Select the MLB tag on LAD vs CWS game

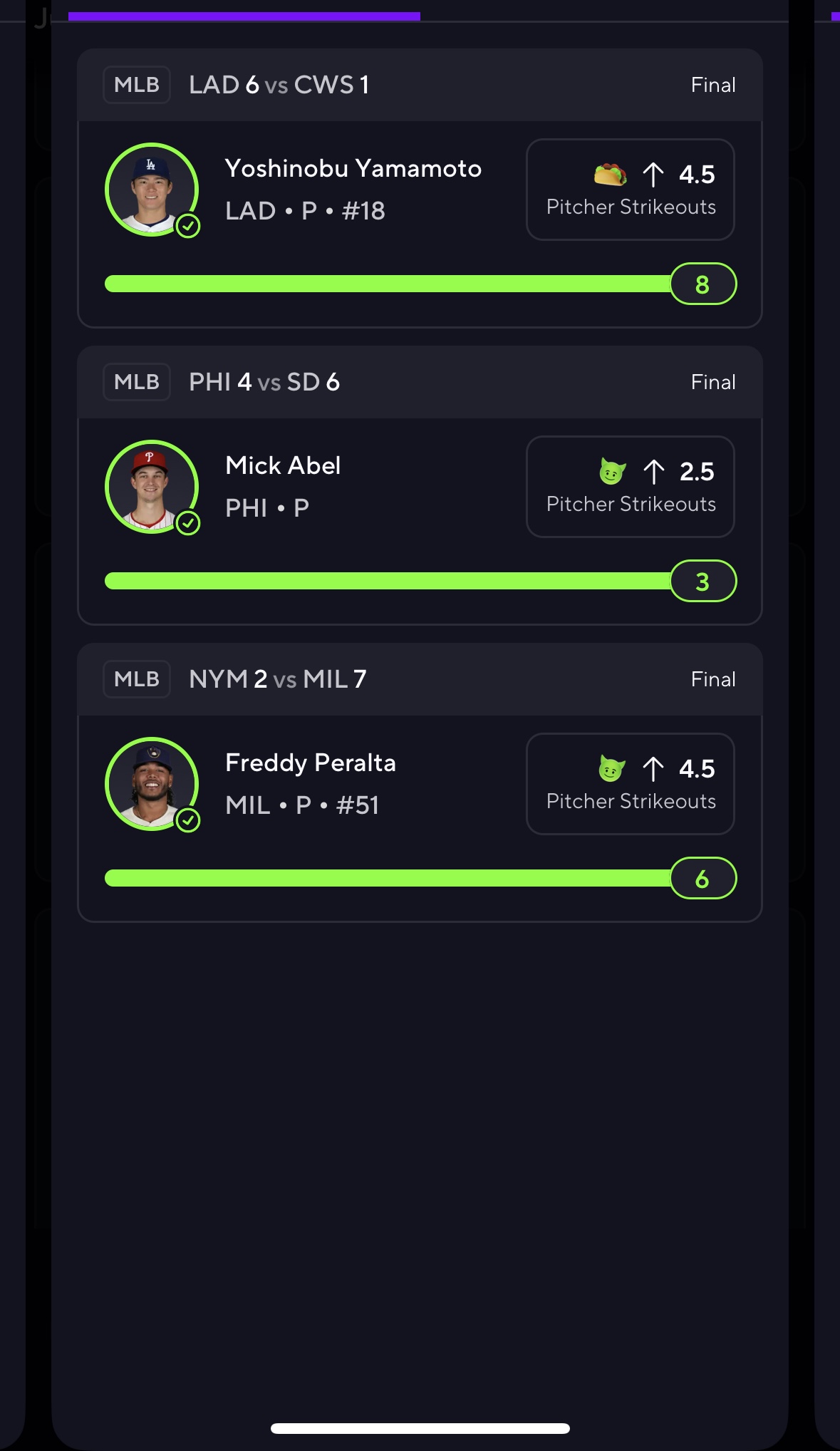coord(137,85)
